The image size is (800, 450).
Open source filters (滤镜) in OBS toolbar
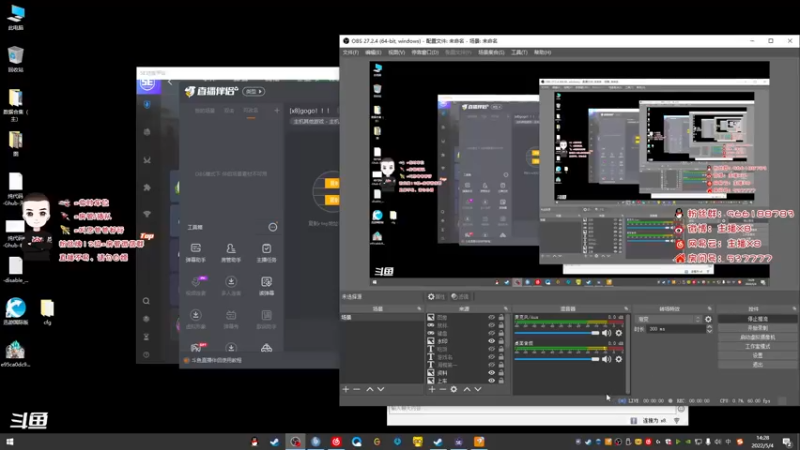point(460,296)
